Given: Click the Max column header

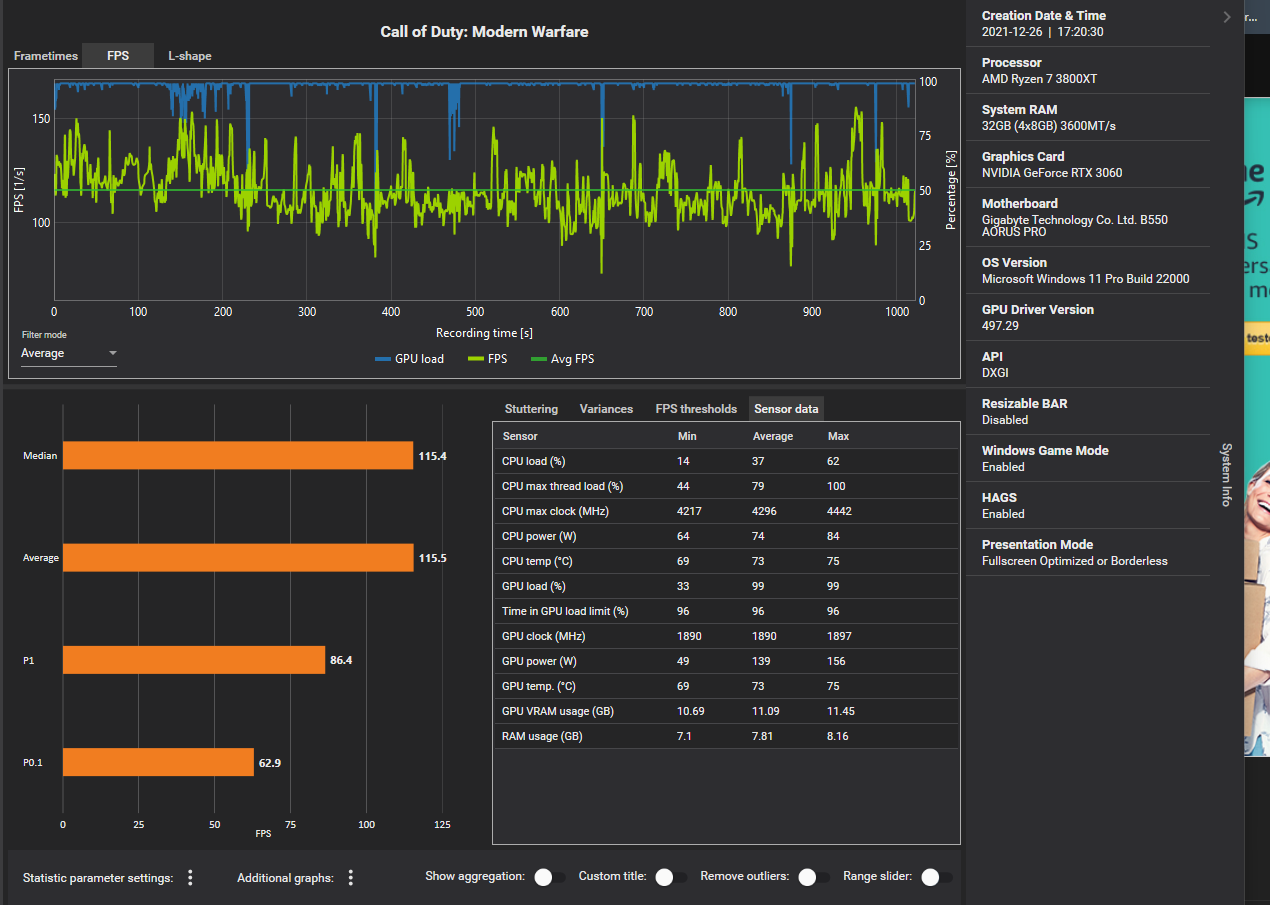Looking at the screenshot, I should [x=838, y=436].
